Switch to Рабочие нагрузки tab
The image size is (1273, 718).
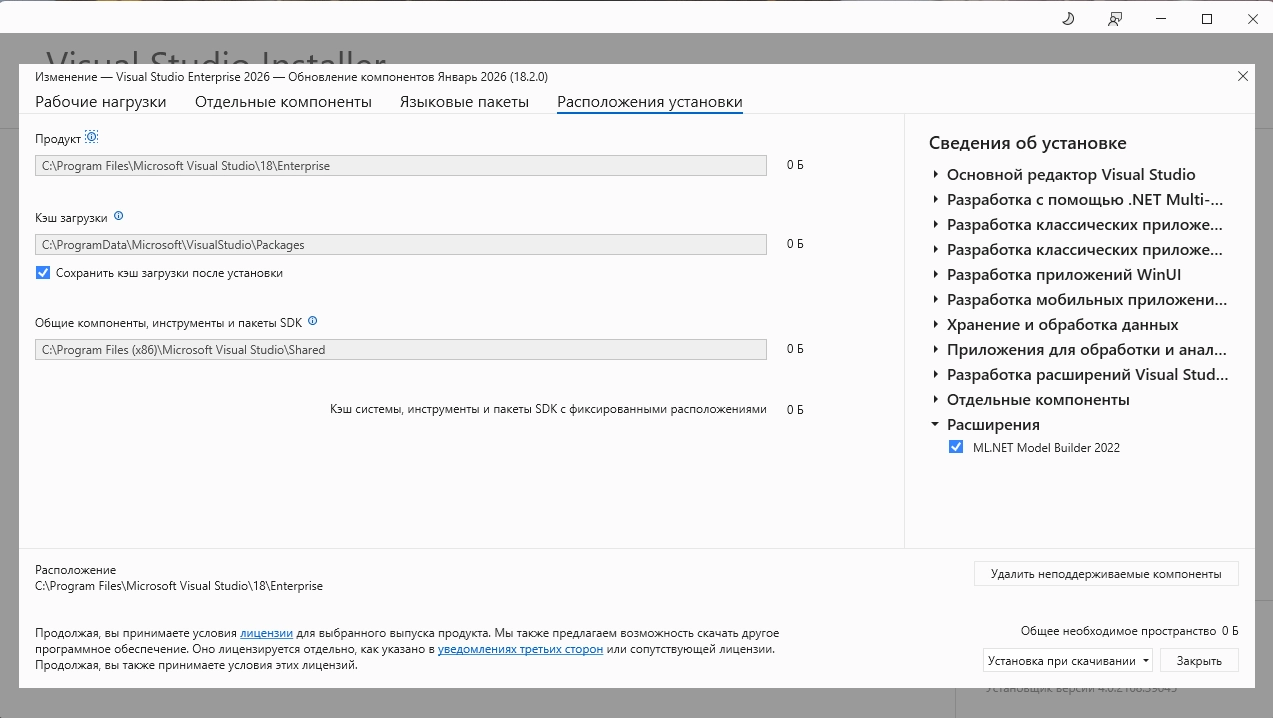point(101,102)
